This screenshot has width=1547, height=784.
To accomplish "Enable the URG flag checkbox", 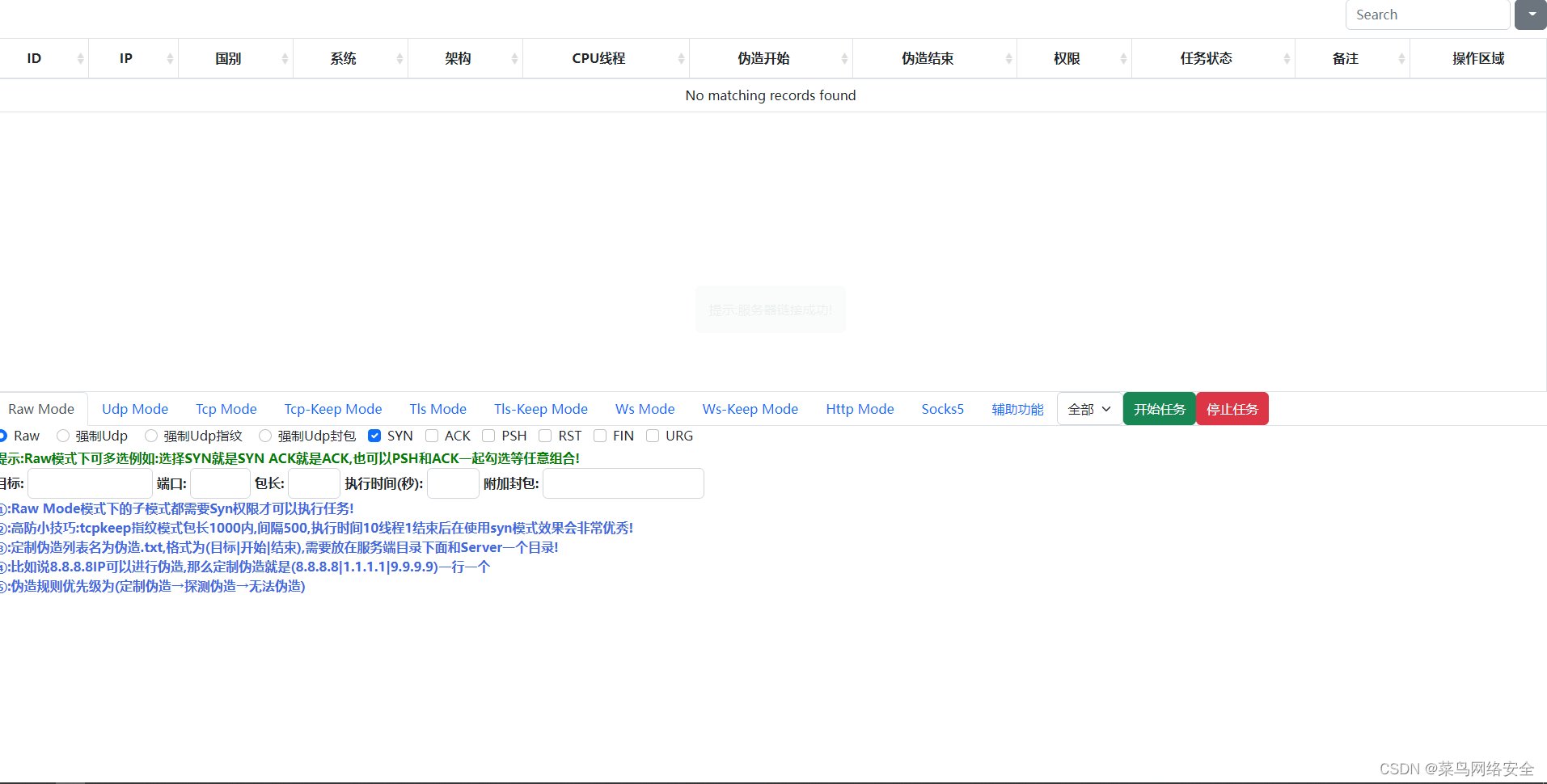I will click(x=653, y=436).
